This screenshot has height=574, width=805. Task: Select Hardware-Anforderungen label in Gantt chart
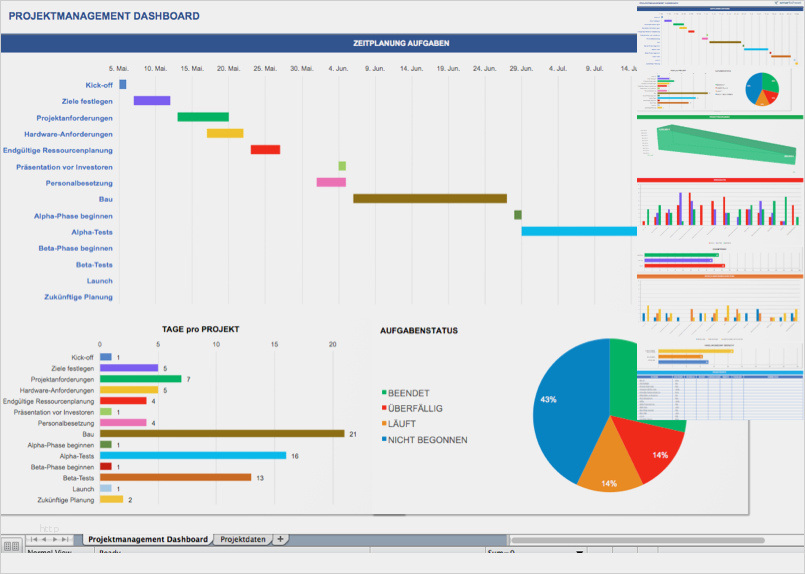68,135
